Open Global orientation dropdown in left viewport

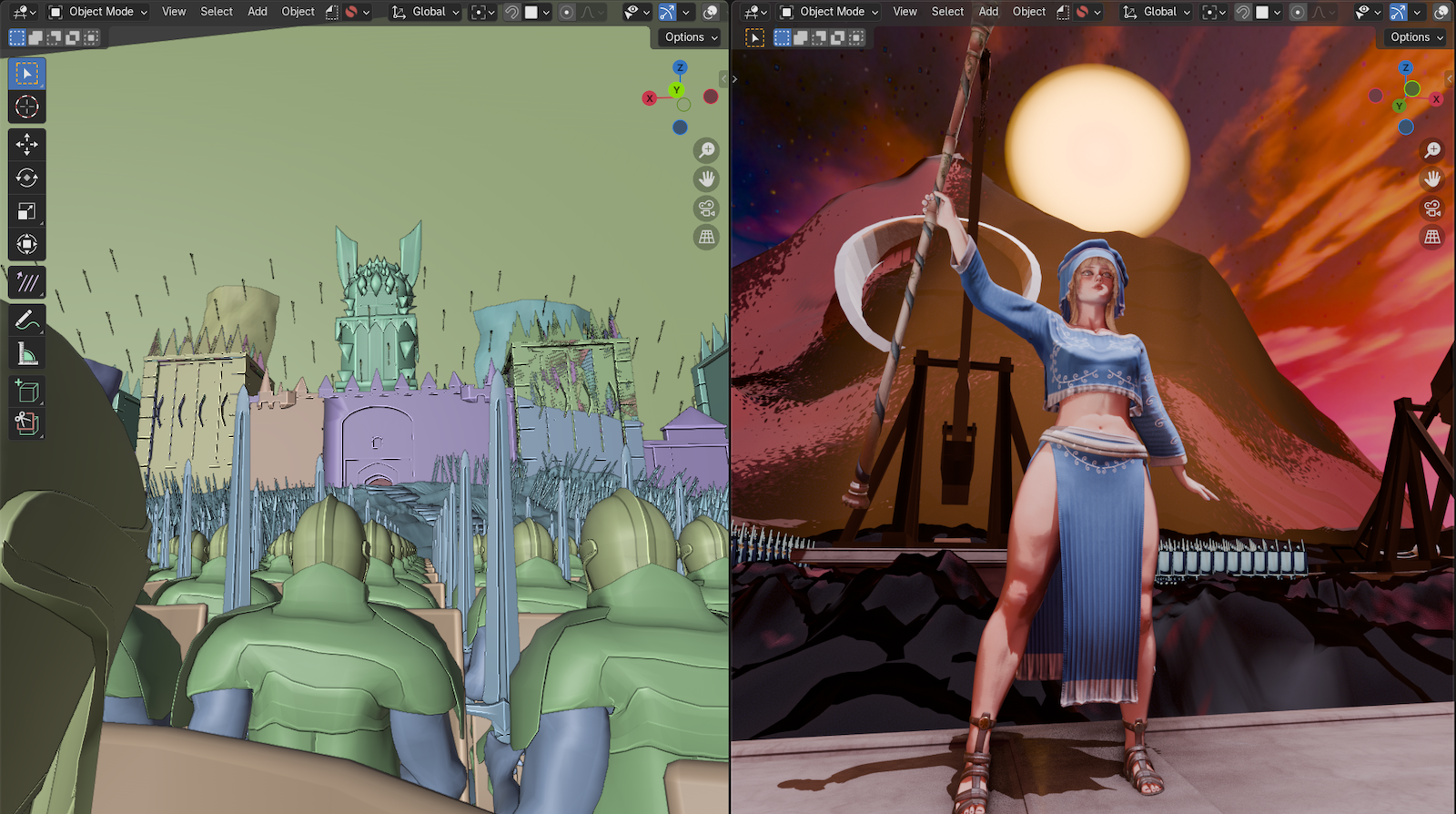(x=425, y=12)
